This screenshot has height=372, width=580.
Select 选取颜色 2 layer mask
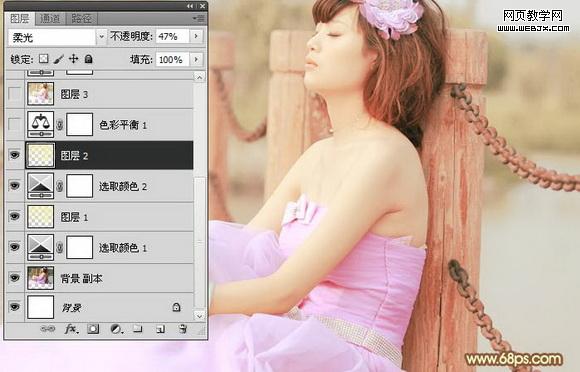click(x=80, y=186)
